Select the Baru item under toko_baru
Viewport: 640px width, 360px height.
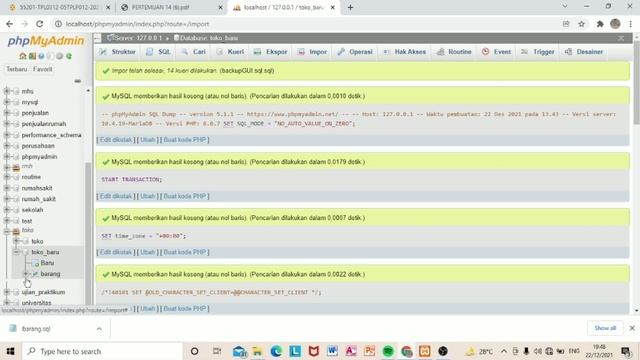click(x=47, y=263)
